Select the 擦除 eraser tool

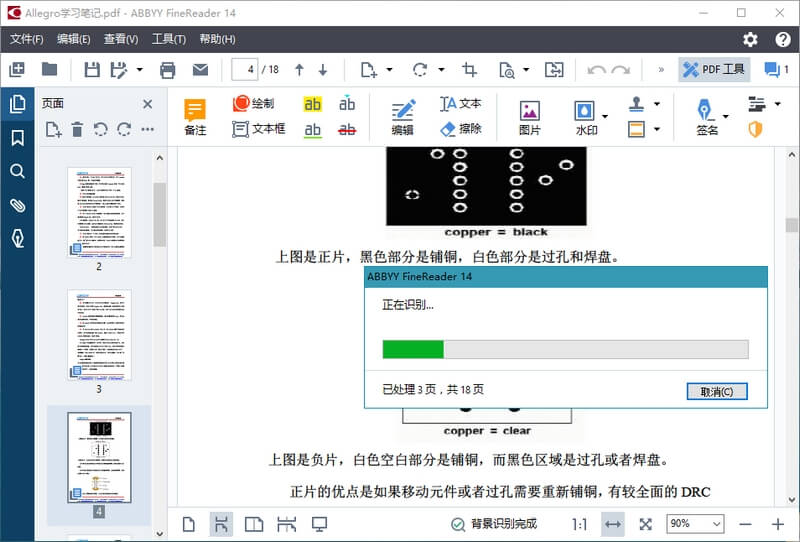click(x=460, y=129)
